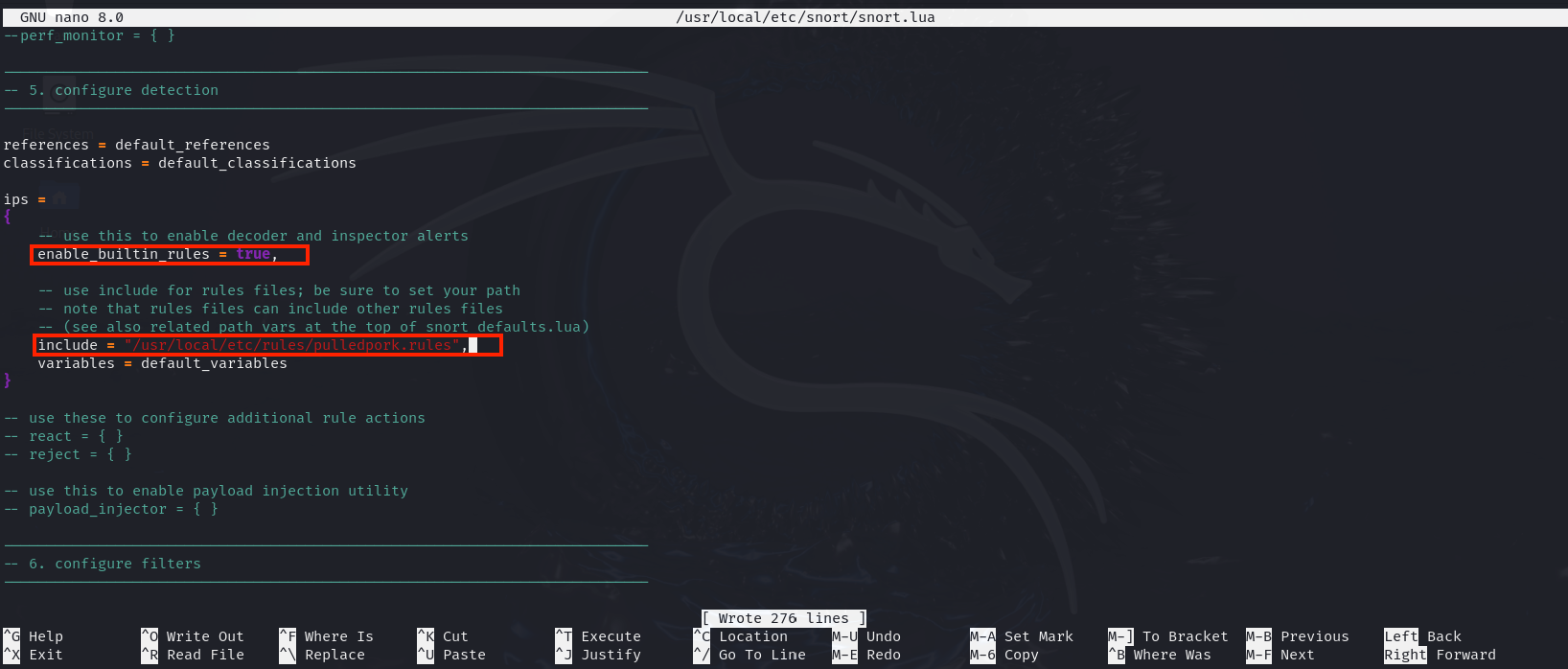
Task: Place cursor on '--perf_monitor = { }' line
Action: [89, 35]
